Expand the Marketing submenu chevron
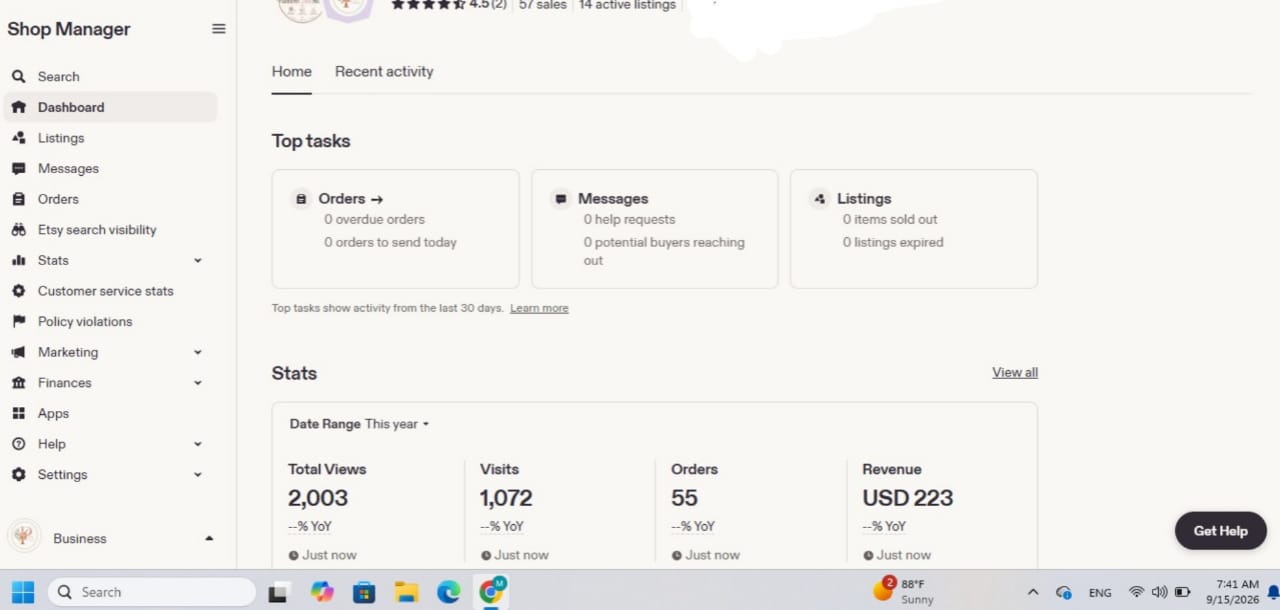Image resolution: width=1280 pixels, height=610 pixels. 198,353
